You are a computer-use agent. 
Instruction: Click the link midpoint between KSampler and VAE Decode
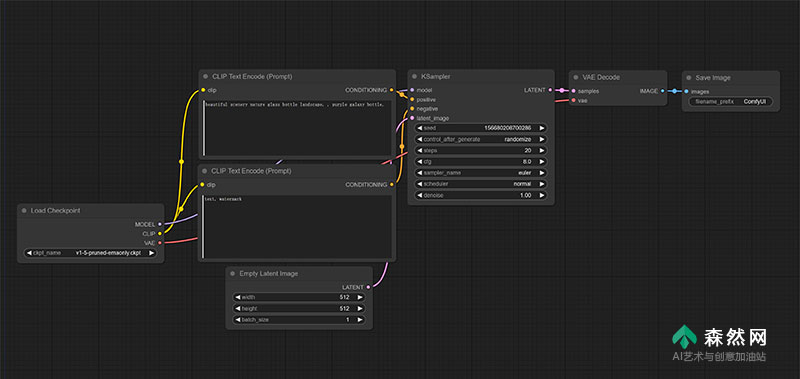(x=562, y=90)
